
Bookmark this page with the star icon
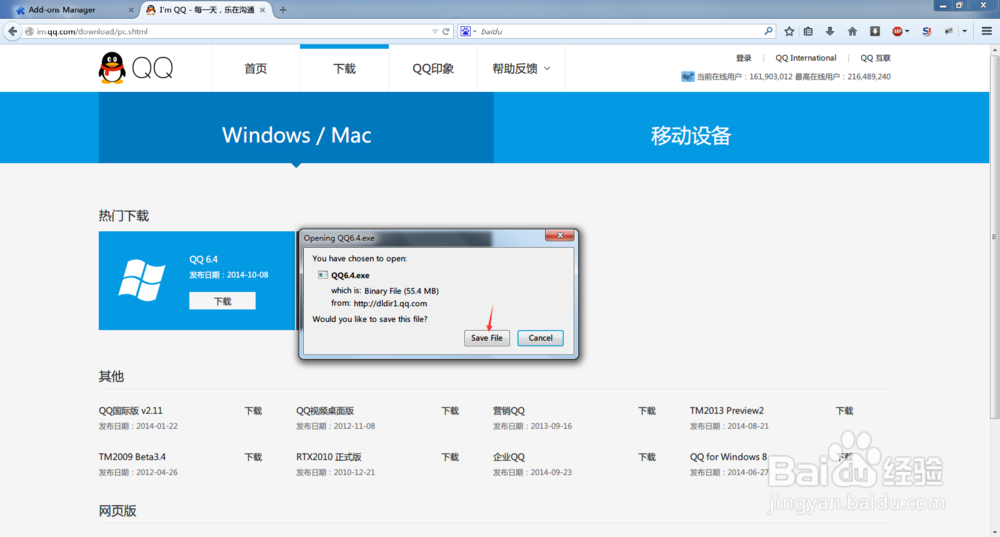[789, 31]
